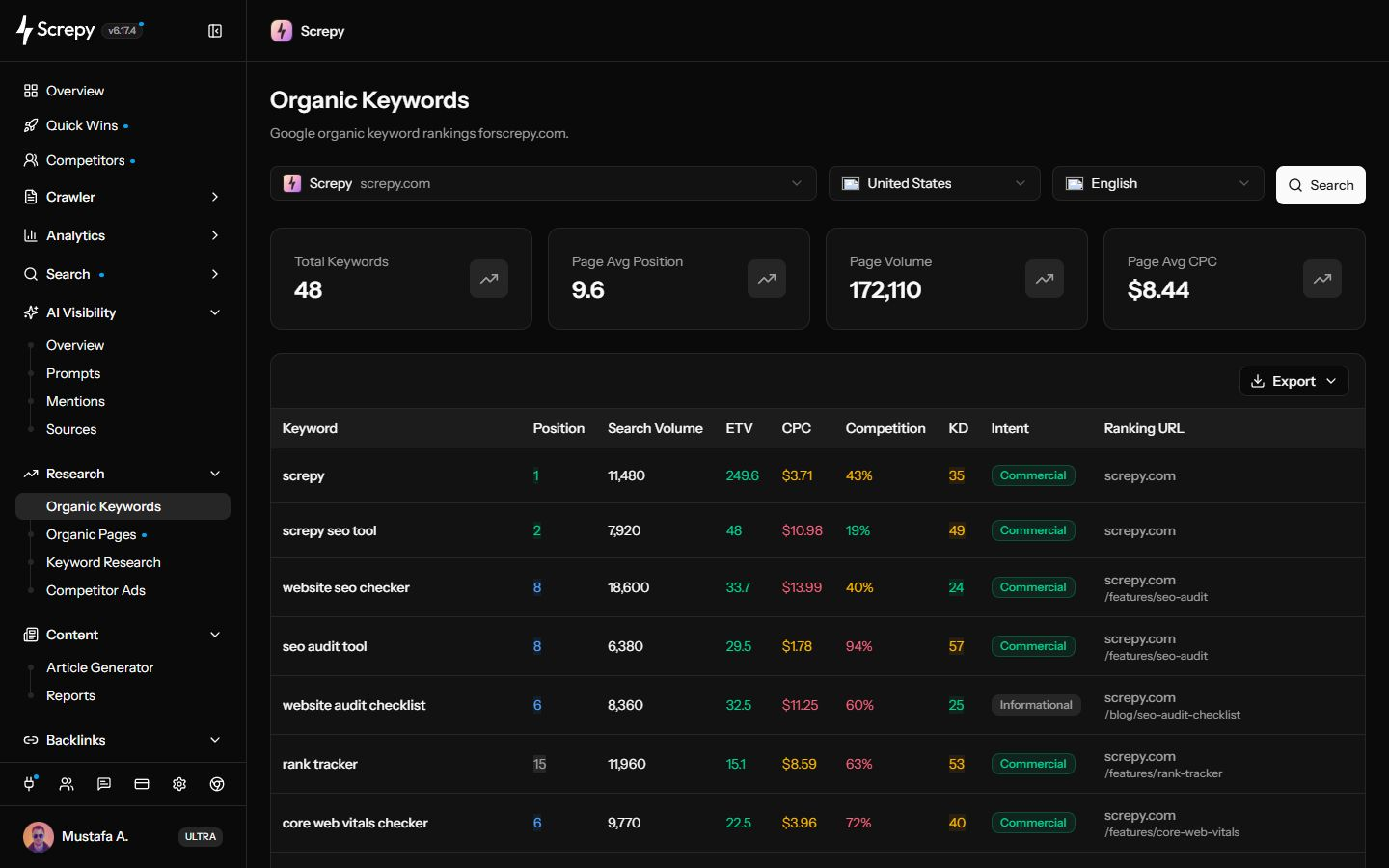The image size is (1389, 868).
Task: Click the trend icon on Page Avg Position card
Action: pyautogui.click(x=767, y=279)
